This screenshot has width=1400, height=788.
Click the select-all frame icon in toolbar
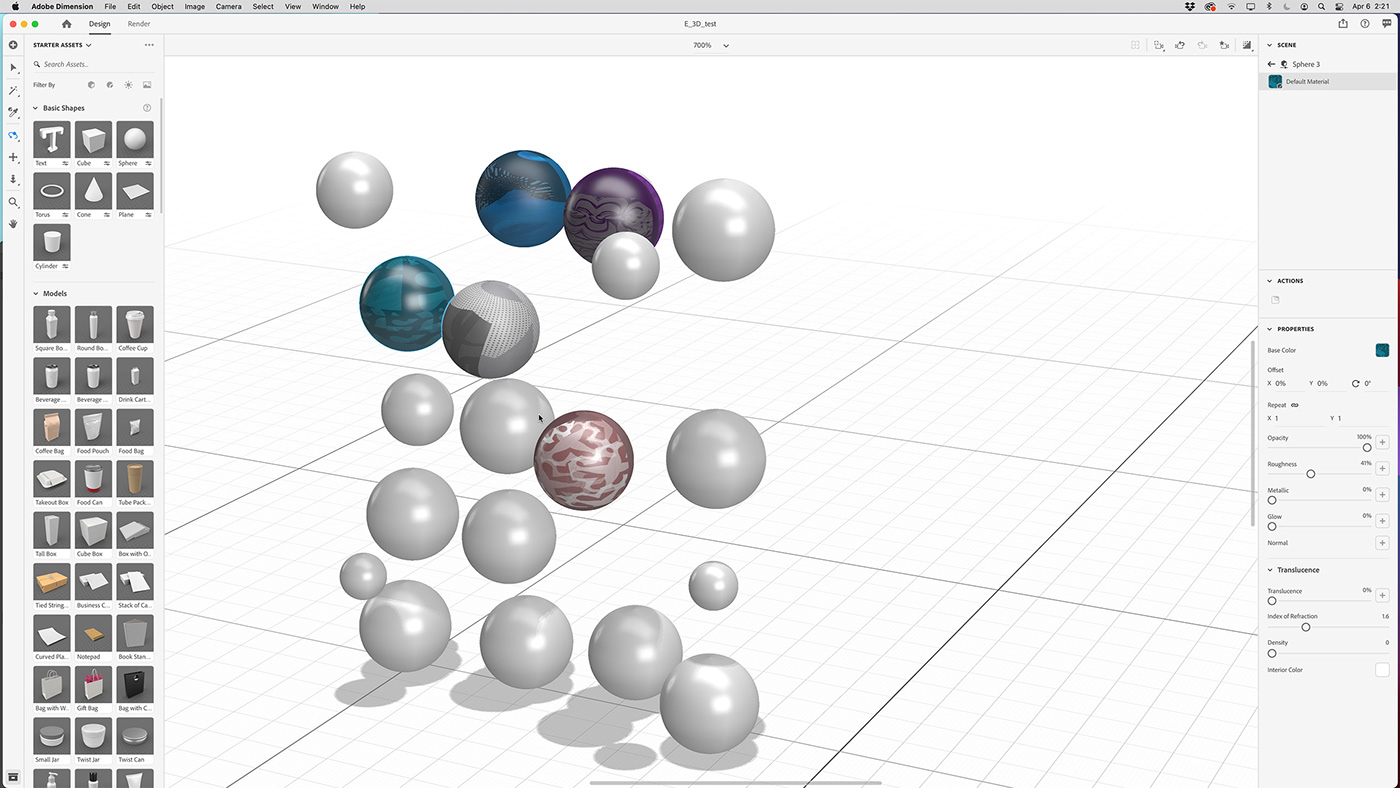[1135, 45]
